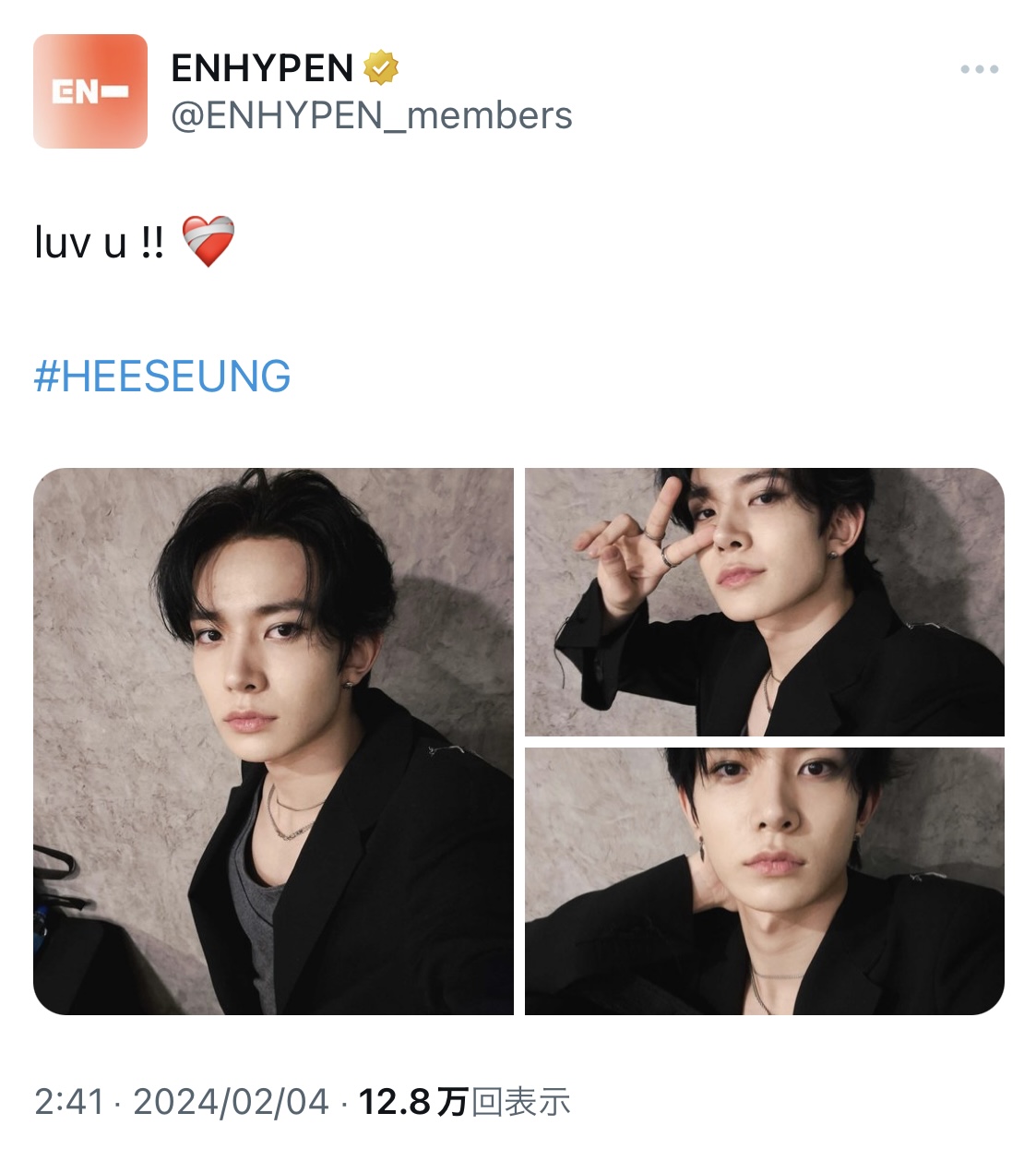Open the top-right peace sign photo

(x=765, y=602)
